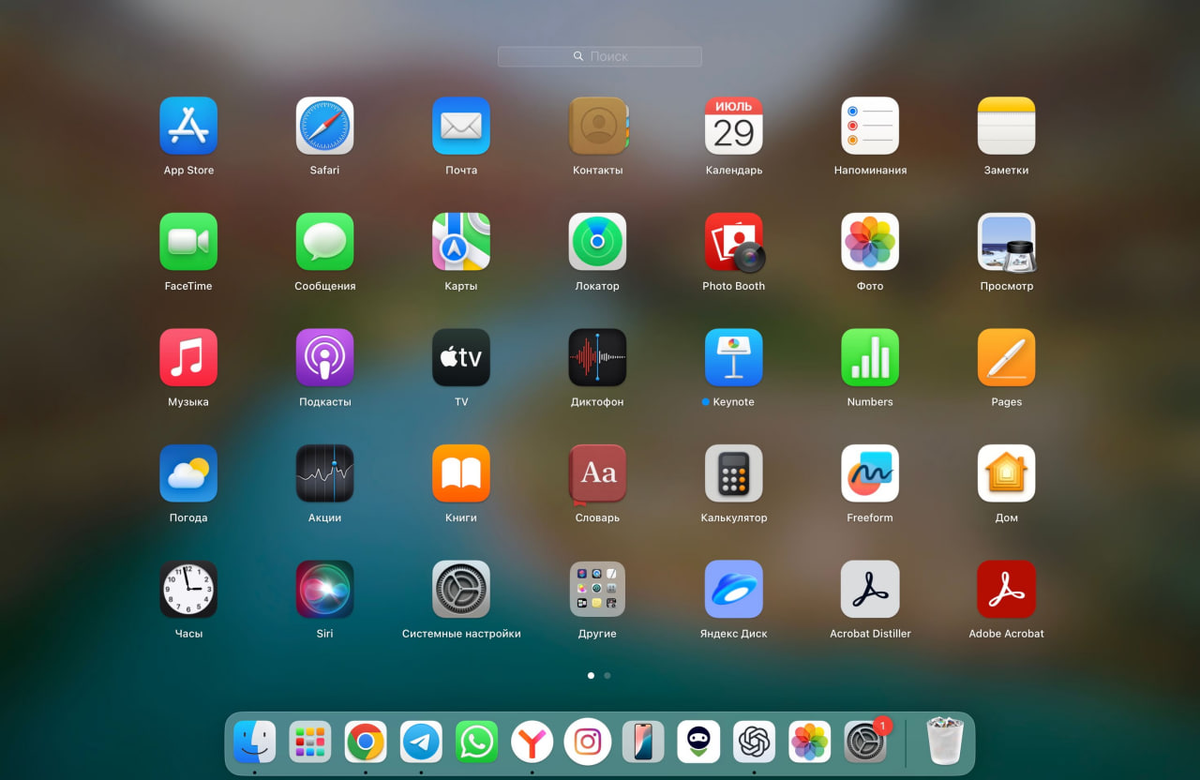Launch the Apple TV app
This screenshot has height=780, width=1200.
tap(461, 358)
